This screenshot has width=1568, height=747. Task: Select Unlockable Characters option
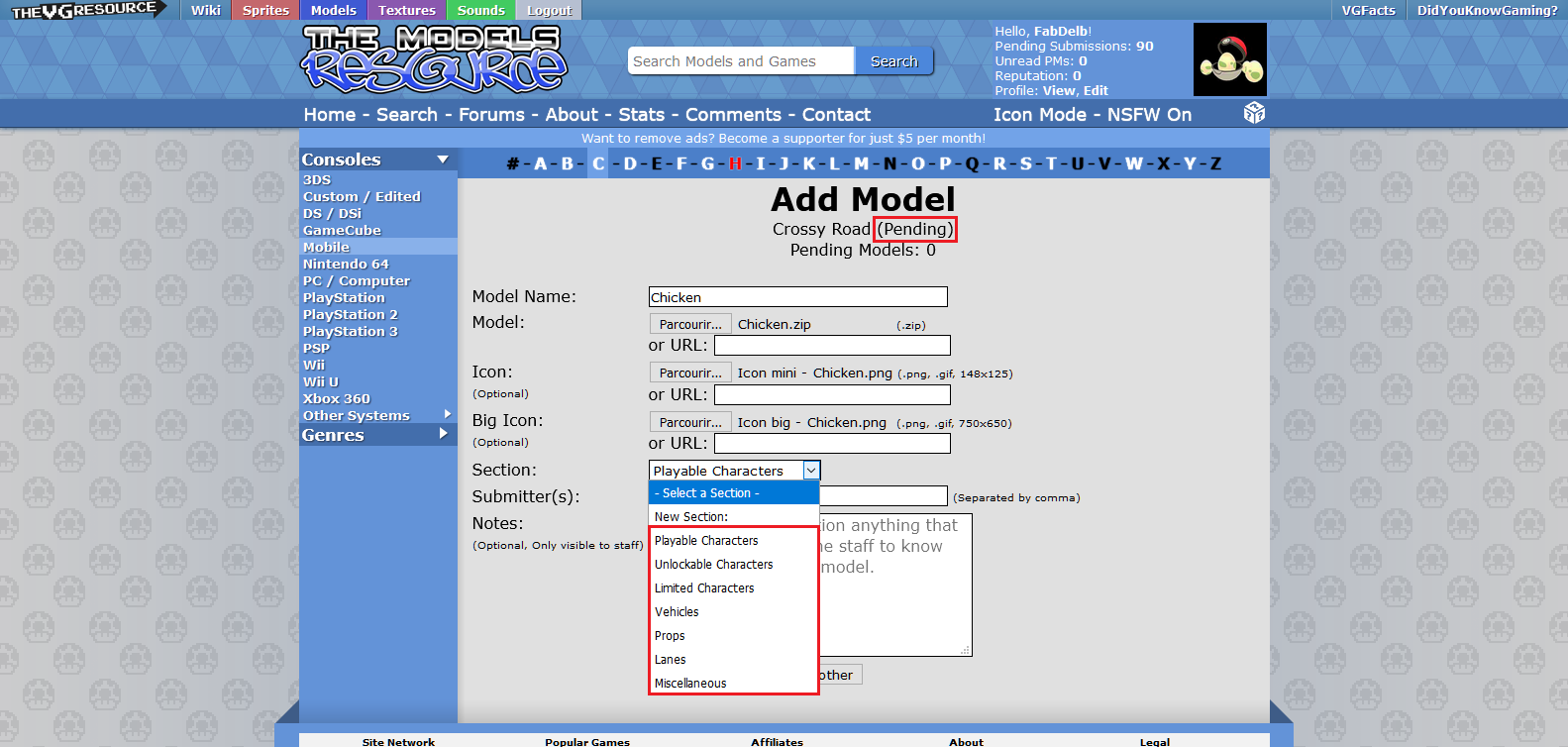[734, 565]
